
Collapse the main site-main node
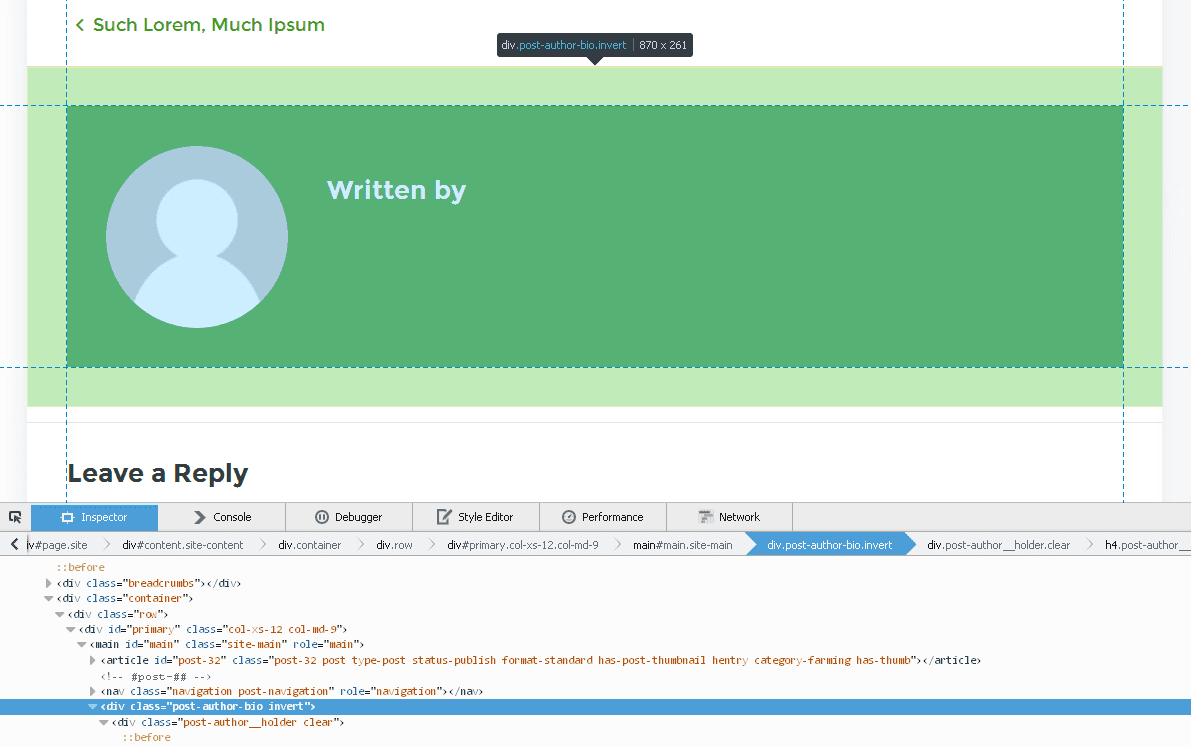click(x=82, y=645)
